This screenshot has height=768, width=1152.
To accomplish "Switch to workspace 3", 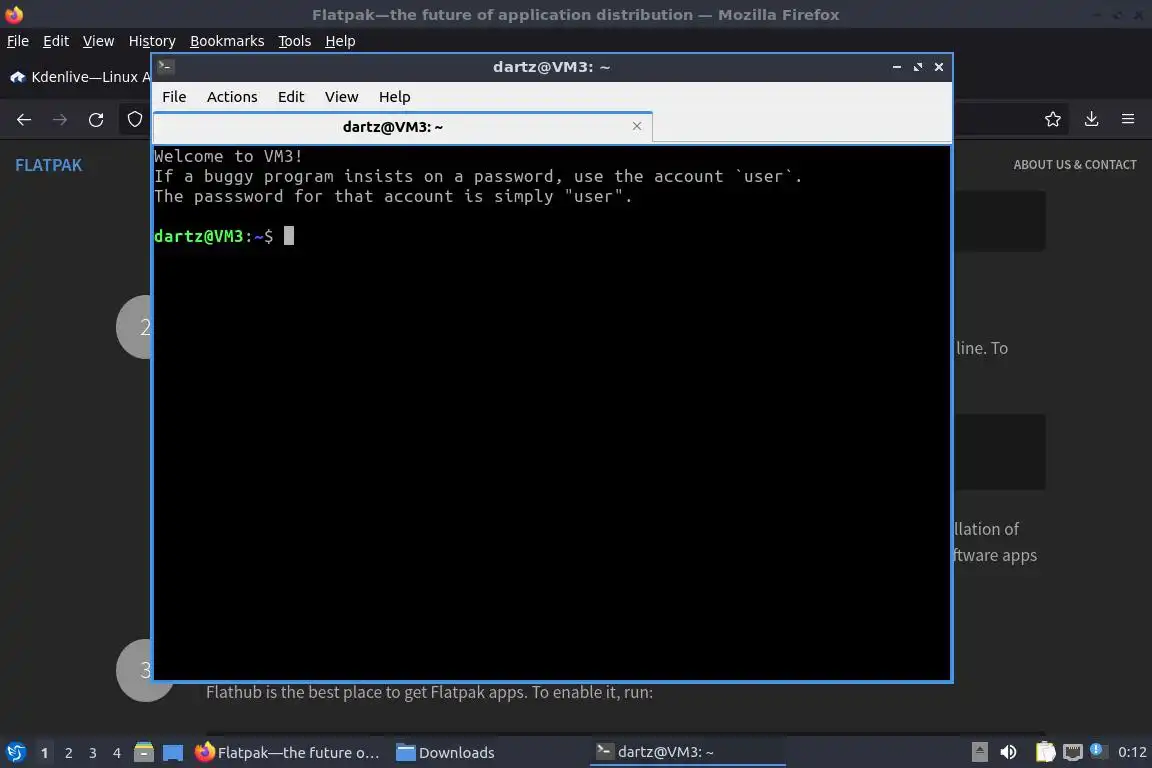I will (93, 753).
